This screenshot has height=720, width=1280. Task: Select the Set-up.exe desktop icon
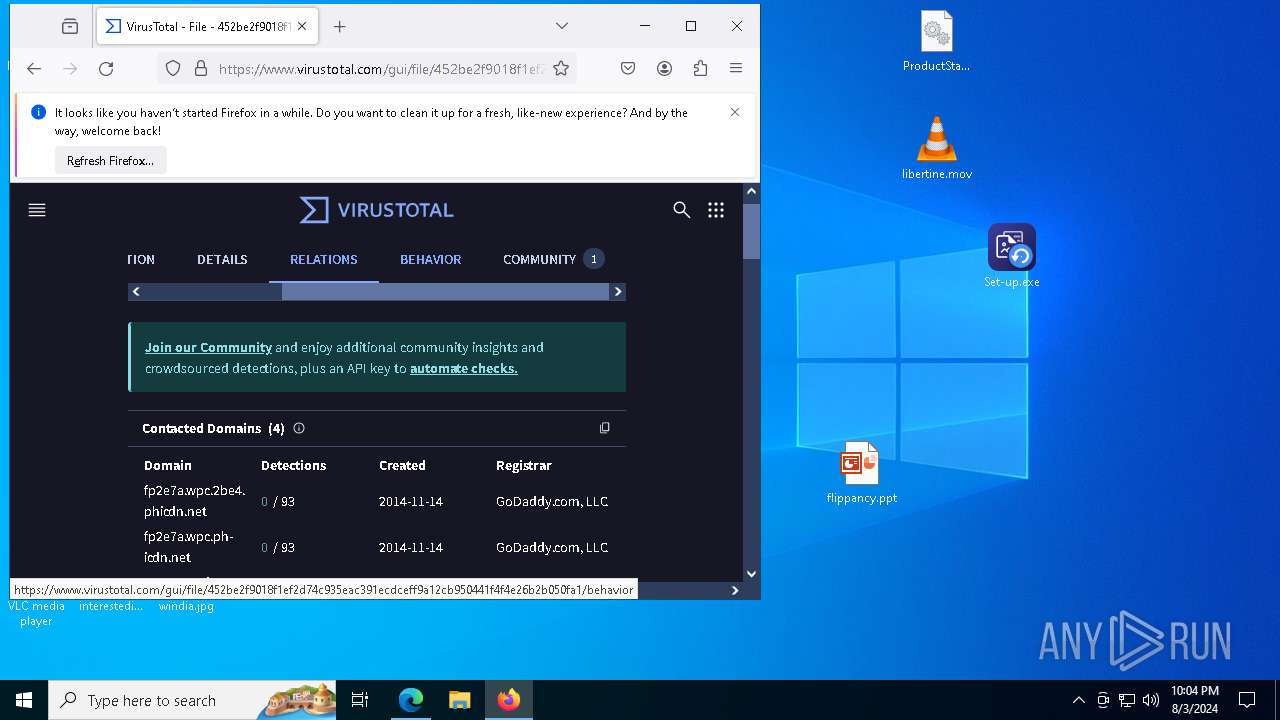[x=1012, y=256]
